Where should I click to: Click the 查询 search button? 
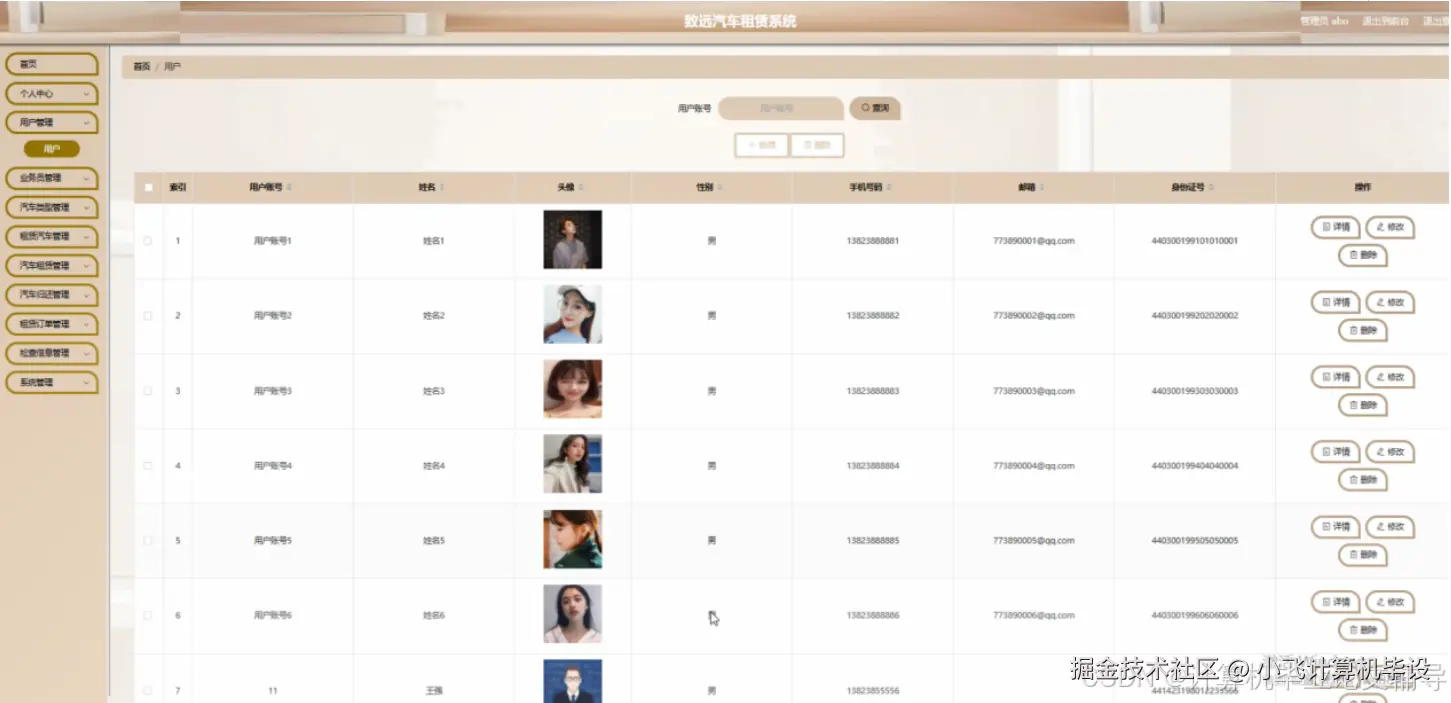pos(875,108)
